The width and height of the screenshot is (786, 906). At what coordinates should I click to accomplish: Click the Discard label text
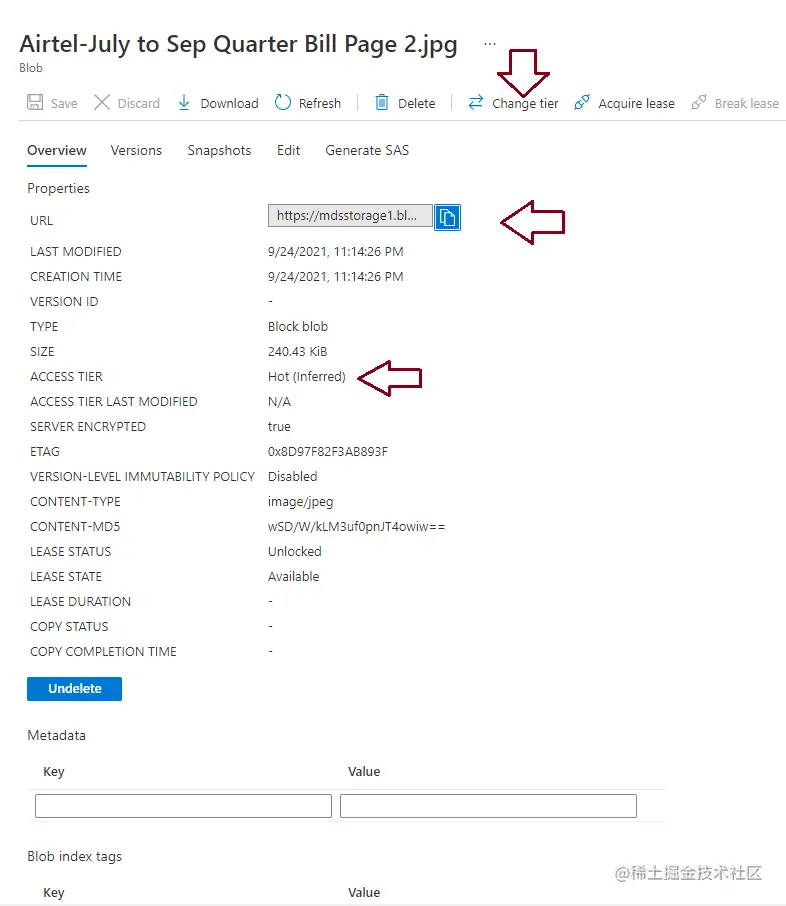click(x=139, y=103)
